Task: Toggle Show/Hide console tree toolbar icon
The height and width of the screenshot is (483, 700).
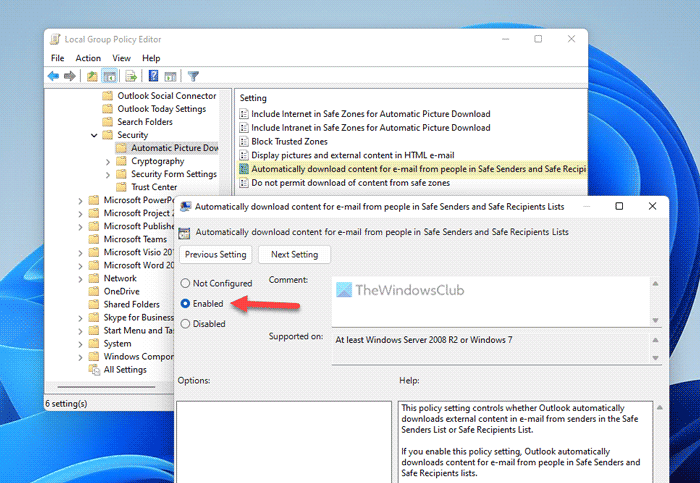Action: 109,76
